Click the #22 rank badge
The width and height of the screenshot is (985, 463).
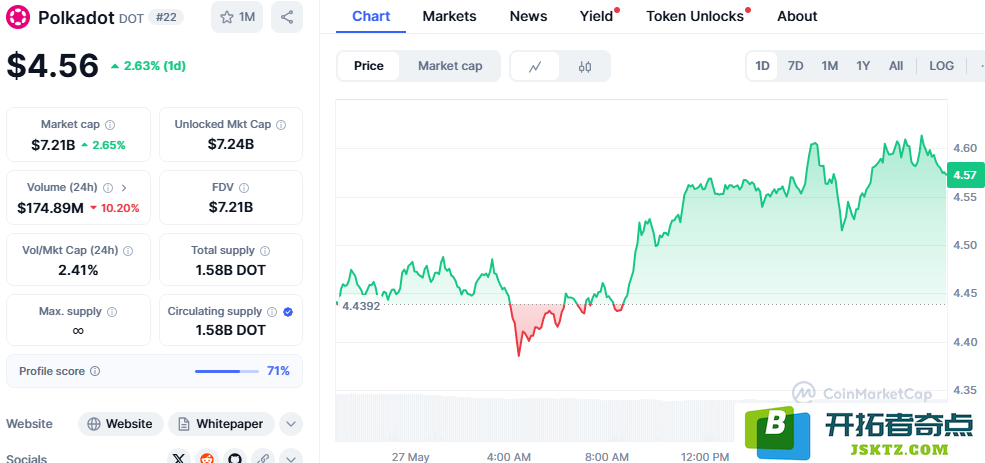click(x=166, y=17)
